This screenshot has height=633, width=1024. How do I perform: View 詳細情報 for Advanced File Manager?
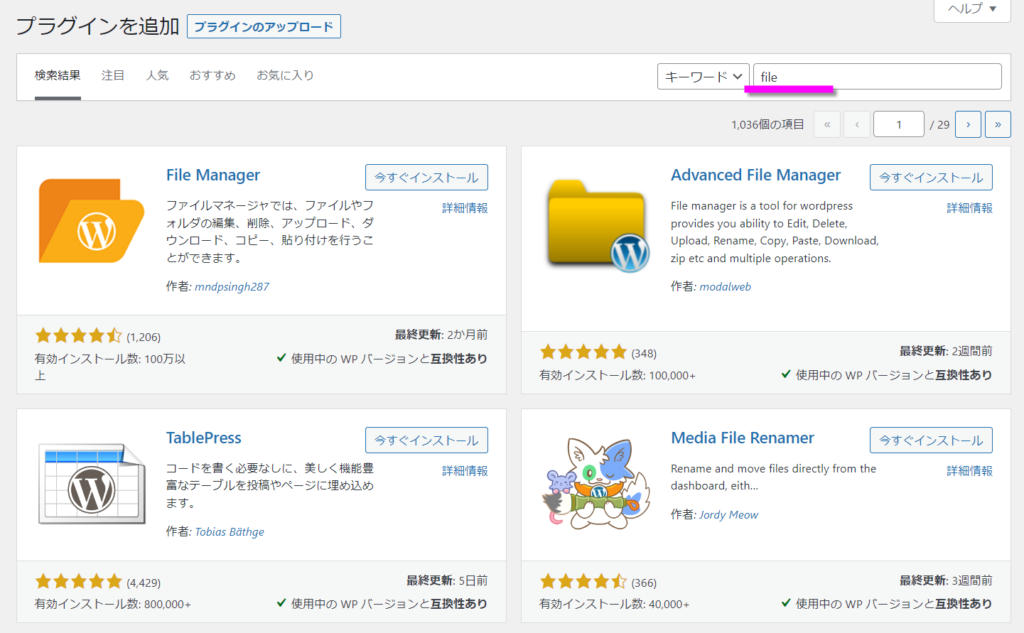(x=970, y=208)
